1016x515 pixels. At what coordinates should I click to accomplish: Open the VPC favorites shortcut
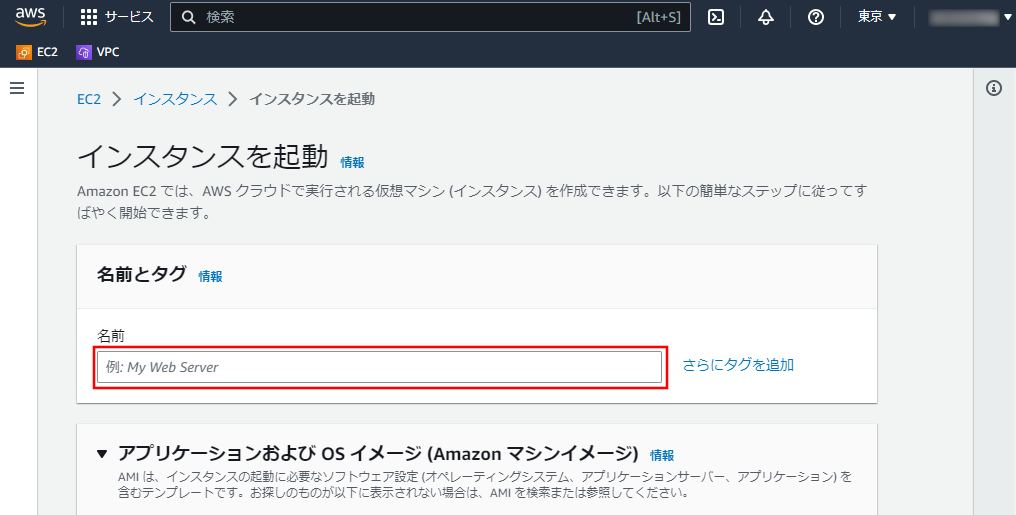coord(98,52)
